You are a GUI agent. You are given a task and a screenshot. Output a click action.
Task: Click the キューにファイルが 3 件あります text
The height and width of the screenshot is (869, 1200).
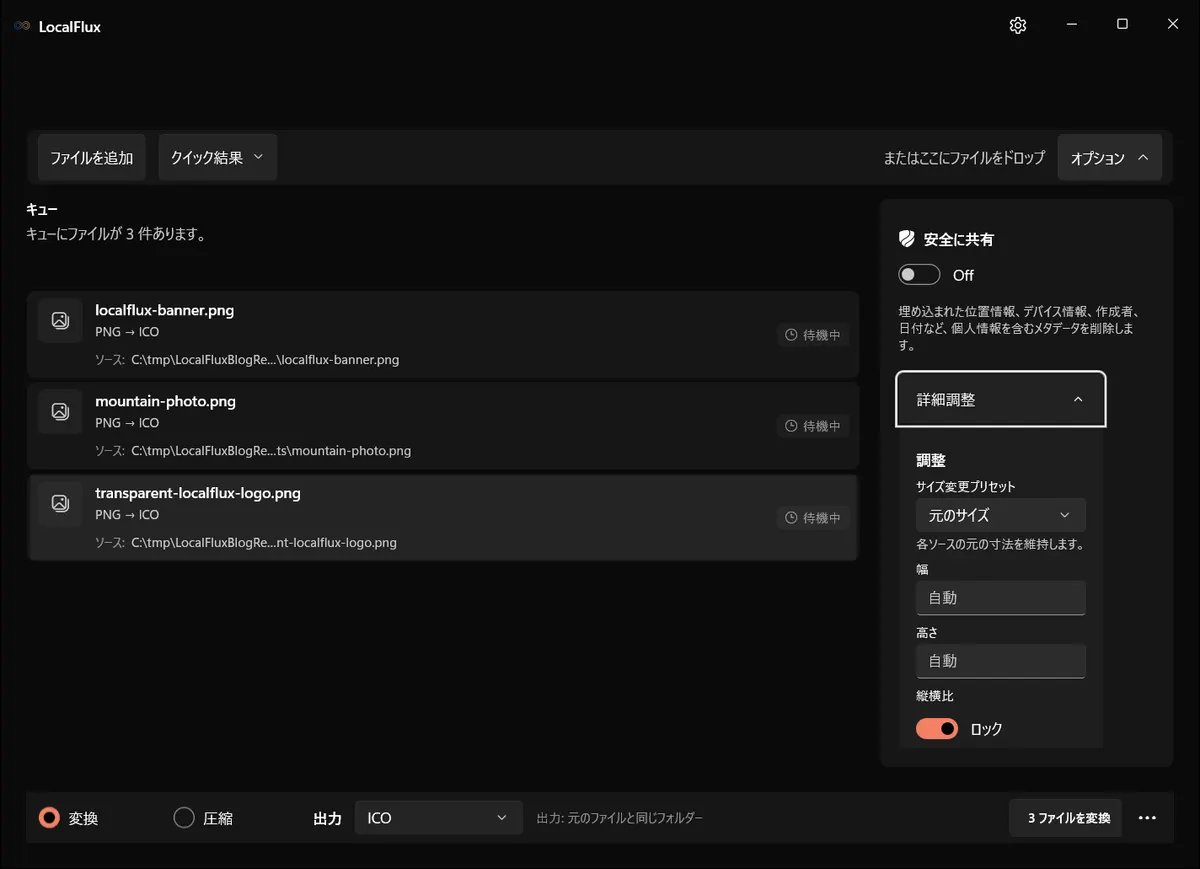click(x=116, y=235)
